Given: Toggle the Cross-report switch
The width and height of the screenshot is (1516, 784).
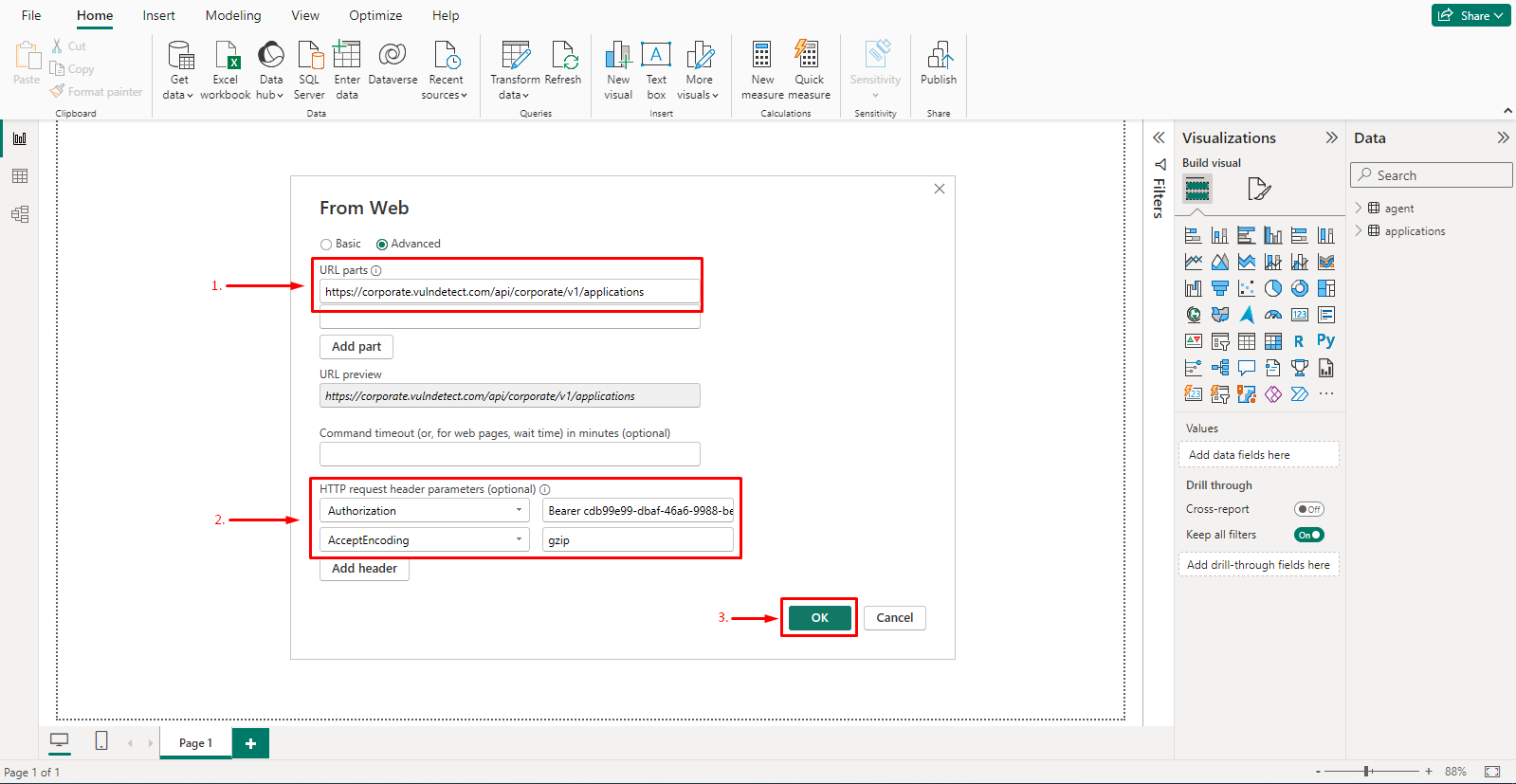Looking at the screenshot, I should pos(1308,509).
